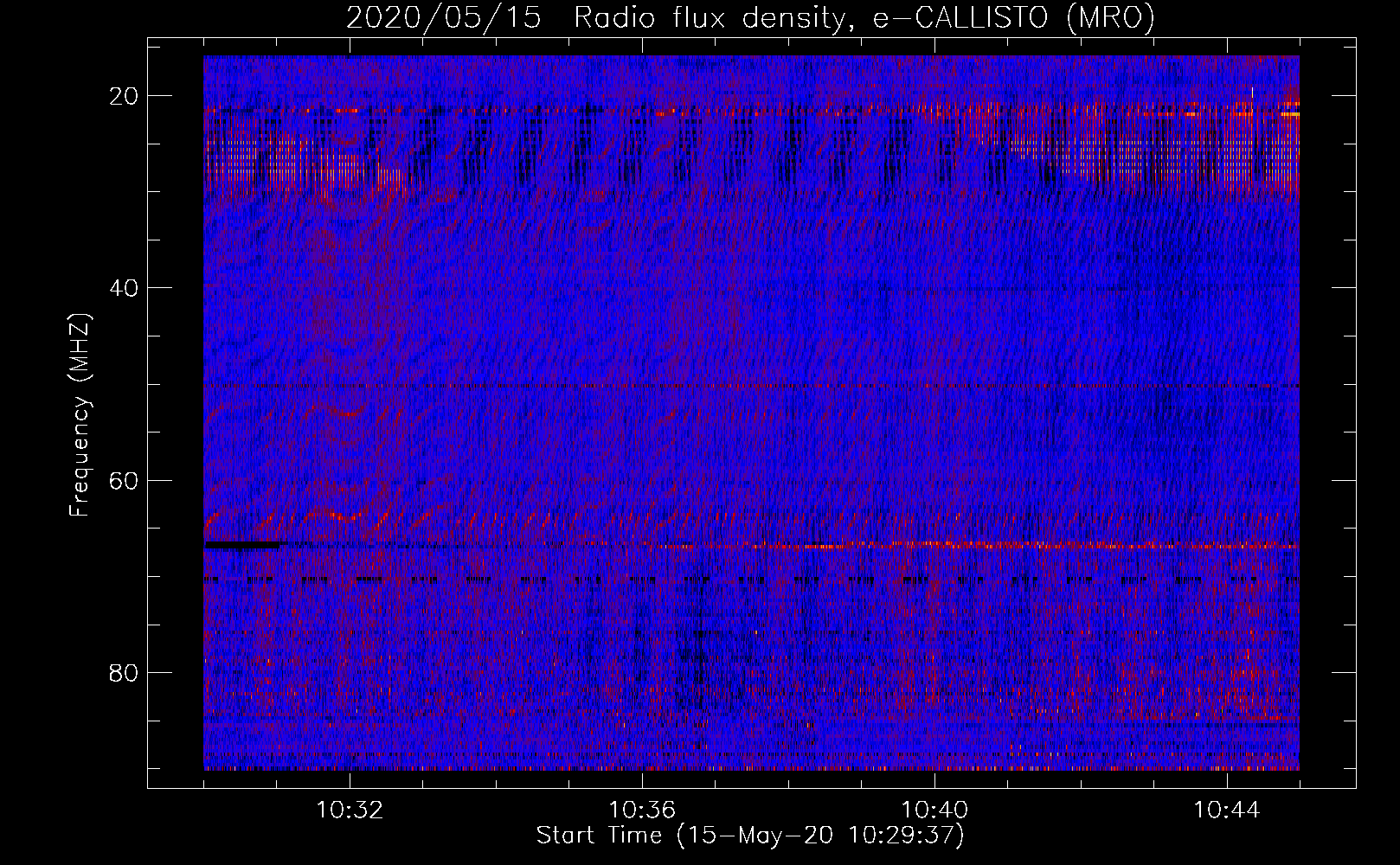
Task: Click the frequency tick label '40'
Action: coord(124,288)
